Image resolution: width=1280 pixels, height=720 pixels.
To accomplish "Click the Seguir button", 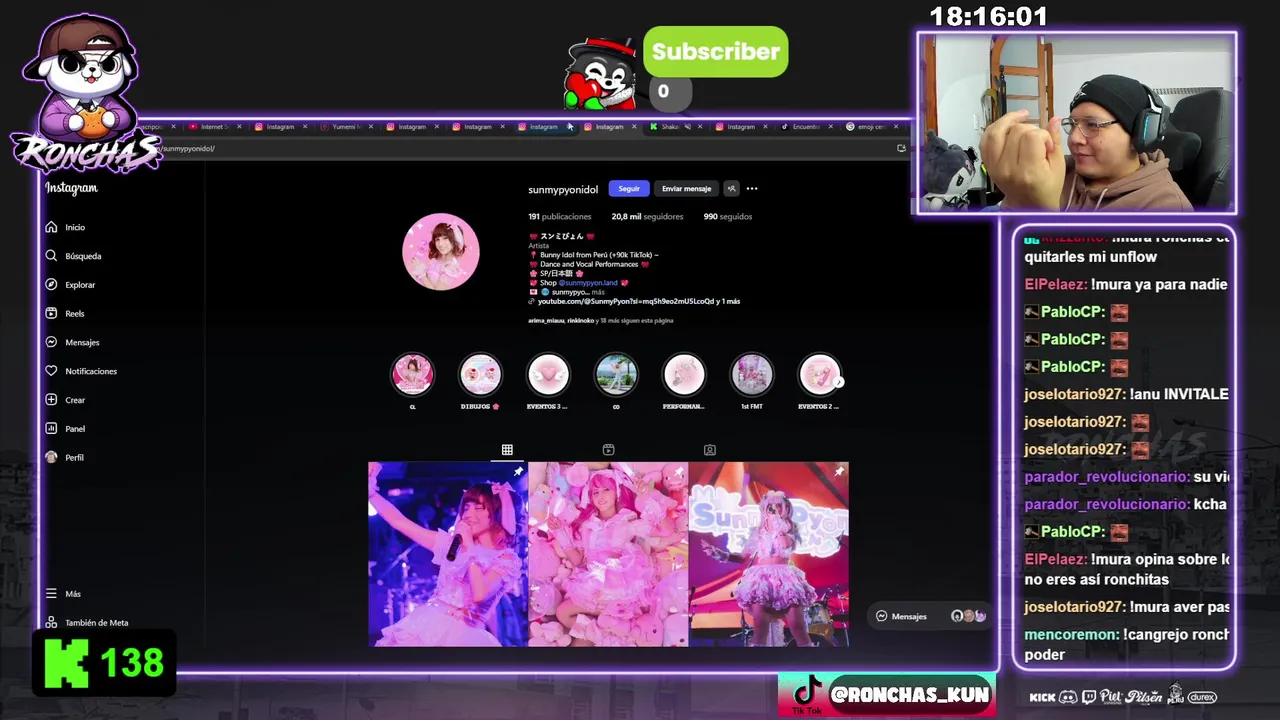I will [629, 188].
